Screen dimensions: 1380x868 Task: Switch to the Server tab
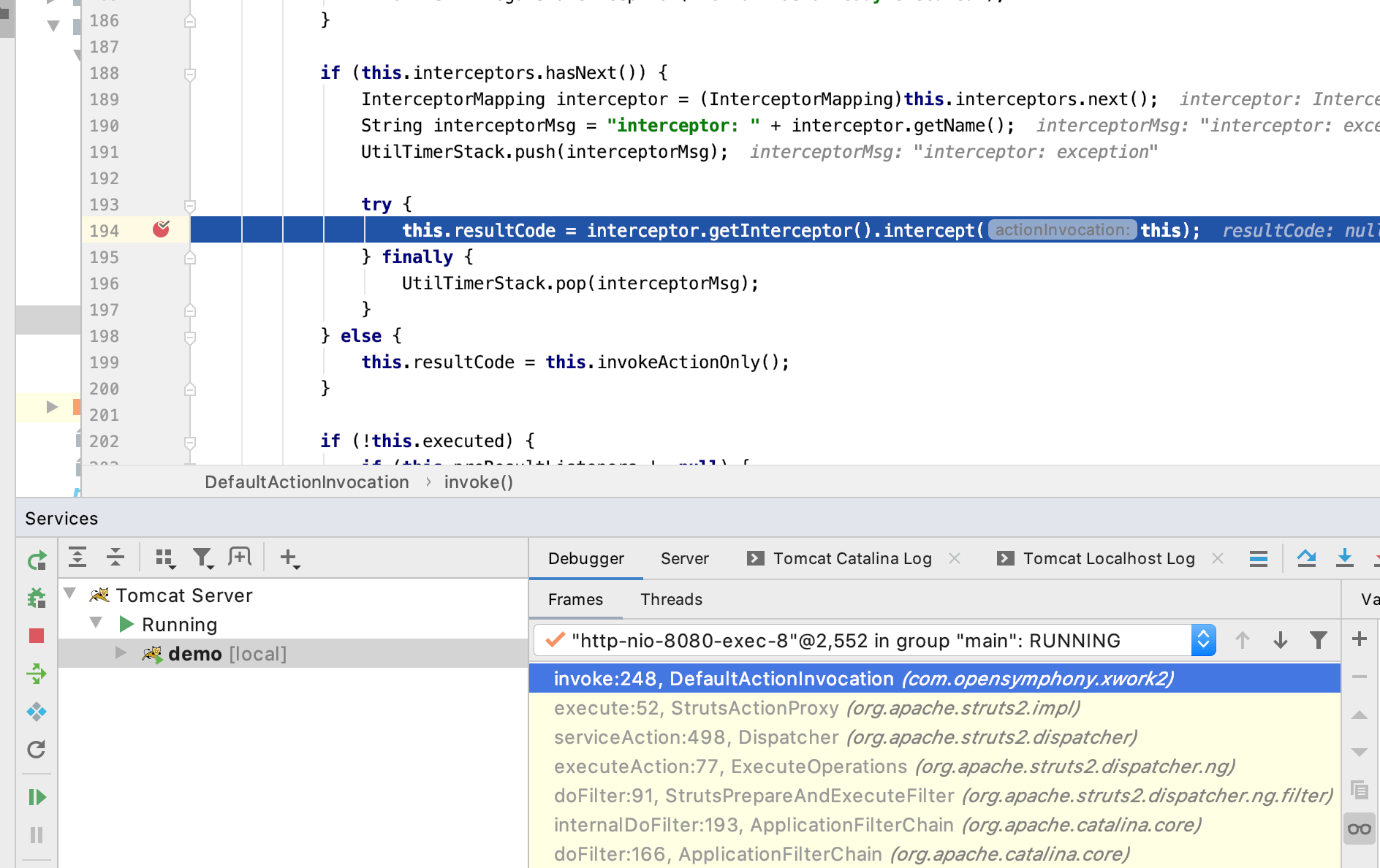click(685, 558)
